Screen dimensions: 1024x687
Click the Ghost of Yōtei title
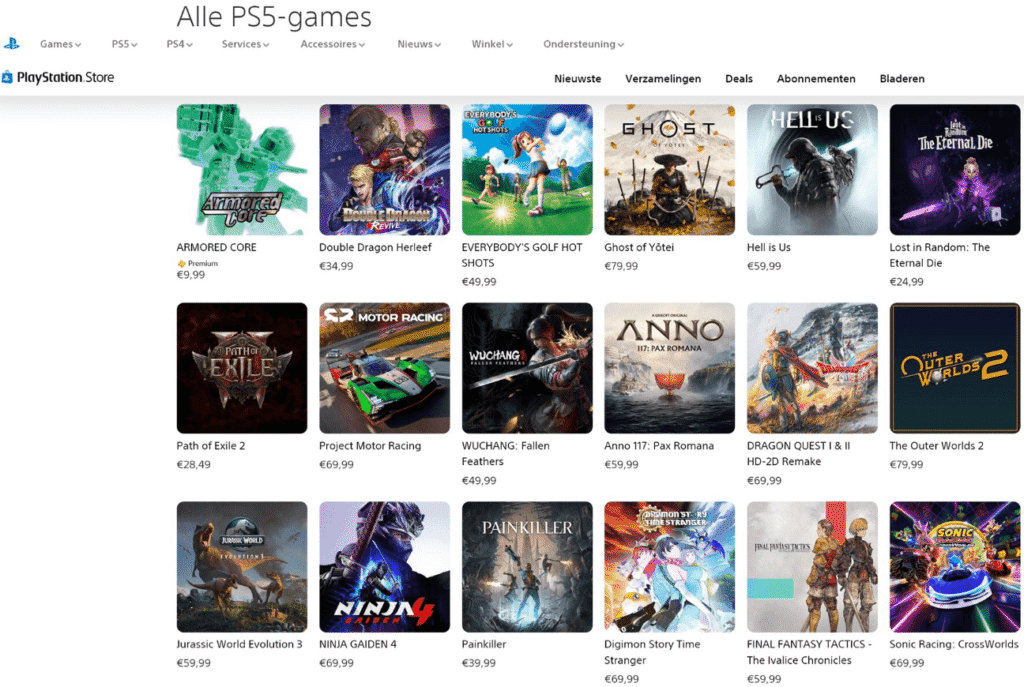pos(639,248)
